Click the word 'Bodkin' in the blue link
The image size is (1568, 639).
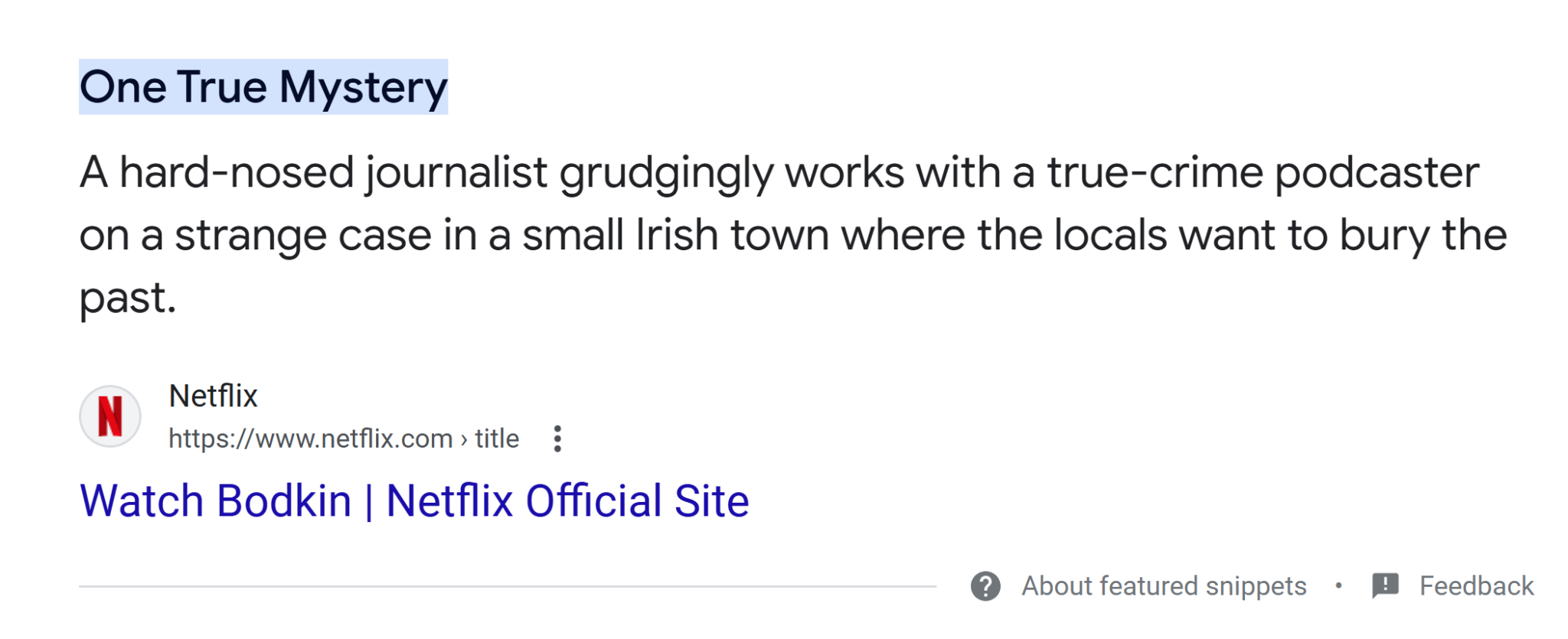tap(283, 501)
